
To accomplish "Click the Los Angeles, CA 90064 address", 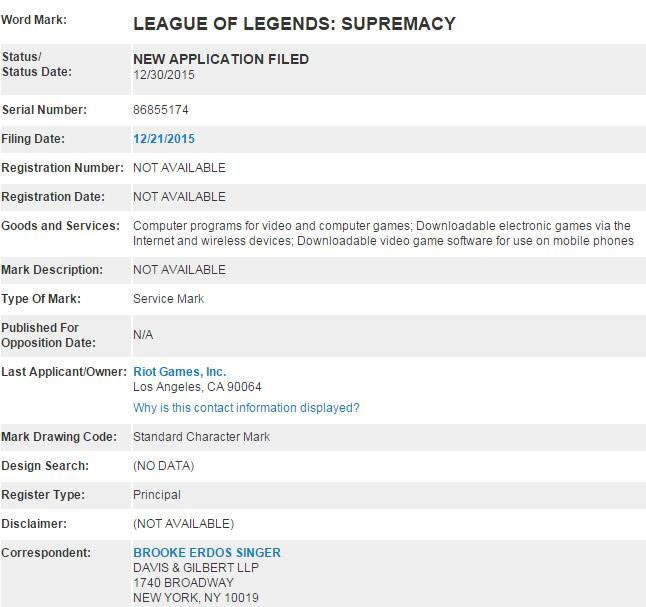I will [x=197, y=387].
